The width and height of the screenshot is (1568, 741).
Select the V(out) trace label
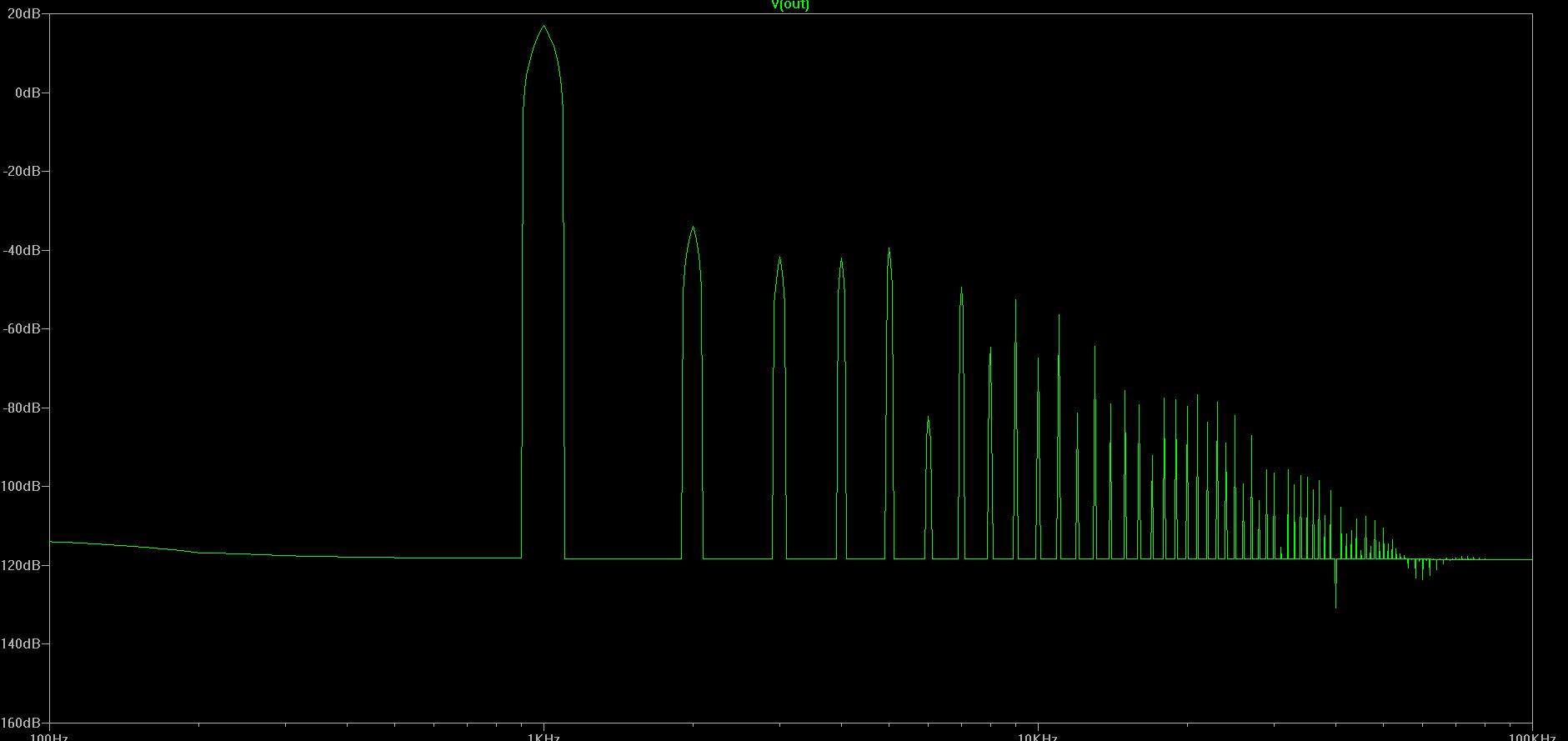790,4
